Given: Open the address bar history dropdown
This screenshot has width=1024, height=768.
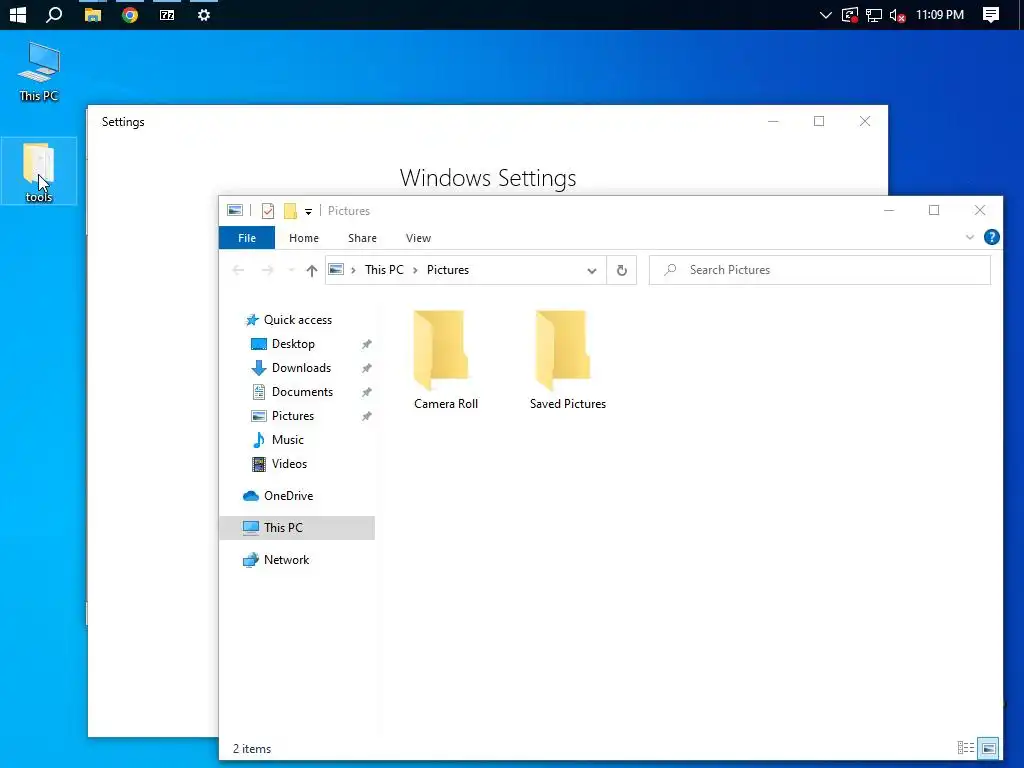Looking at the screenshot, I should click(x=591, y=270).
